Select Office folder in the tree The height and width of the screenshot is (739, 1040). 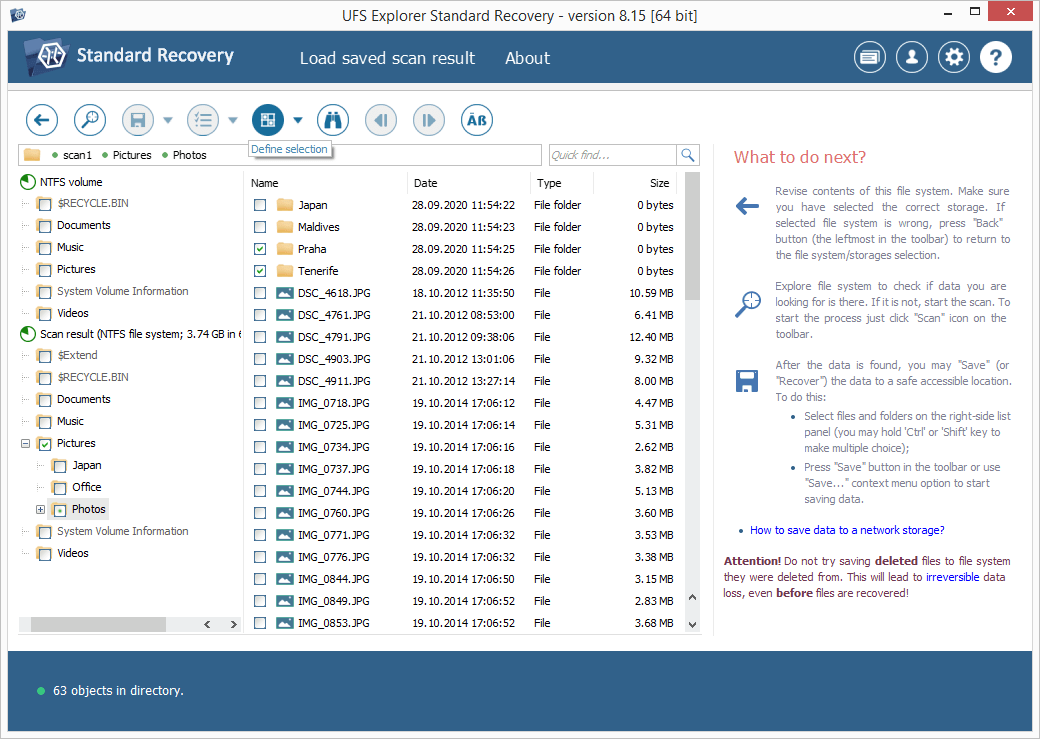pyautogui.click(x=86, y=487)
